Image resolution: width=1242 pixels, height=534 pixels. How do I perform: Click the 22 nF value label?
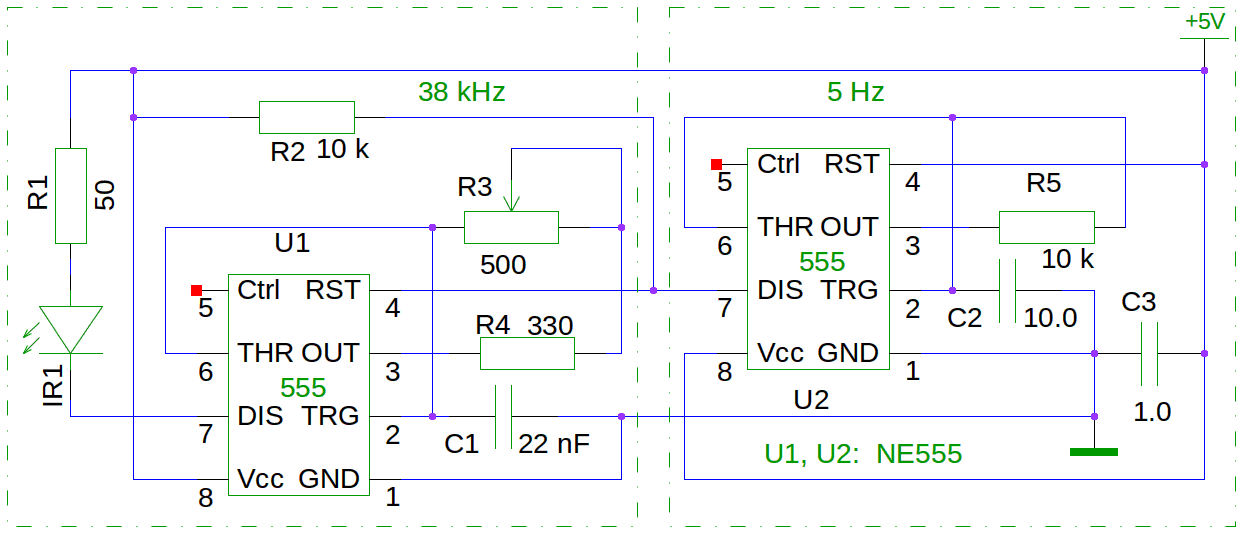pos(554,444)
